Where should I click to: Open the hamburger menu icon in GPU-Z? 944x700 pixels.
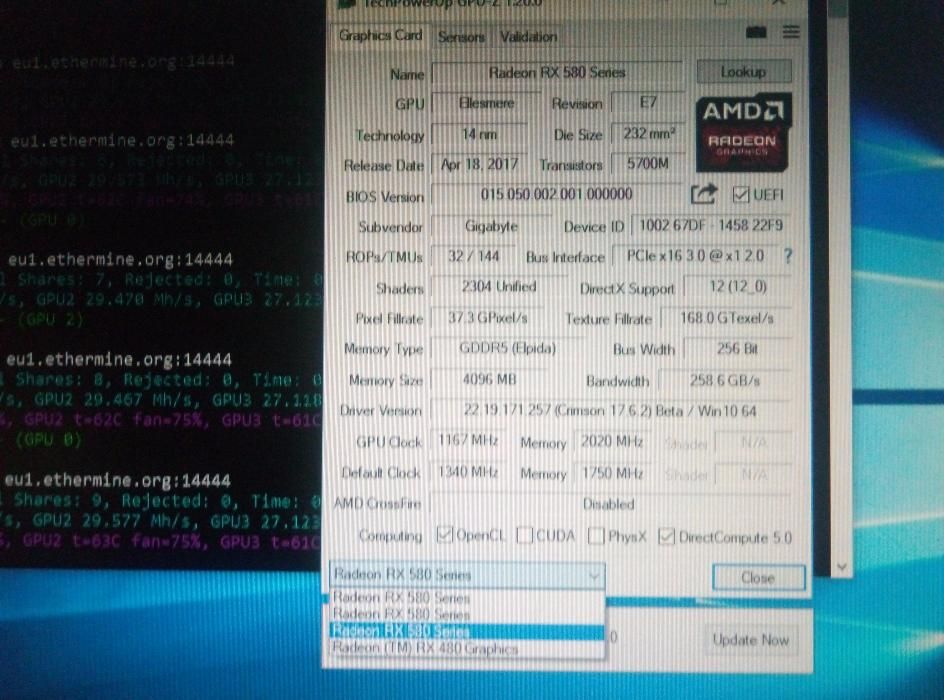(x=791, y=33)
